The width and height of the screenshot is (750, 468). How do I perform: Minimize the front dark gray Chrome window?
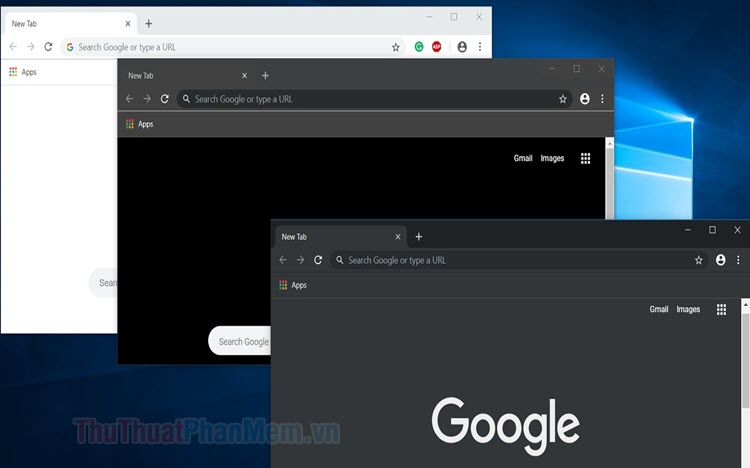click(x=688, y=230)
